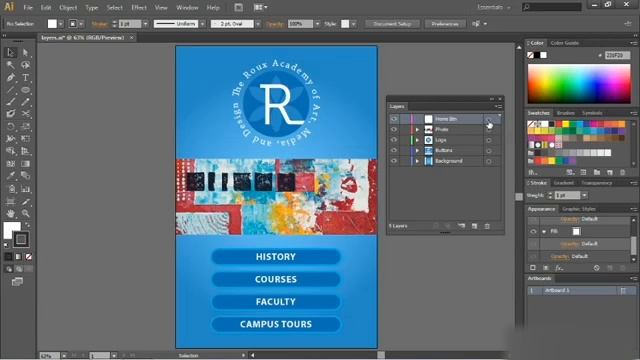Expand the Photo layer
The width and height of the screenshot is (640, 360).
[x=417, y=129]
